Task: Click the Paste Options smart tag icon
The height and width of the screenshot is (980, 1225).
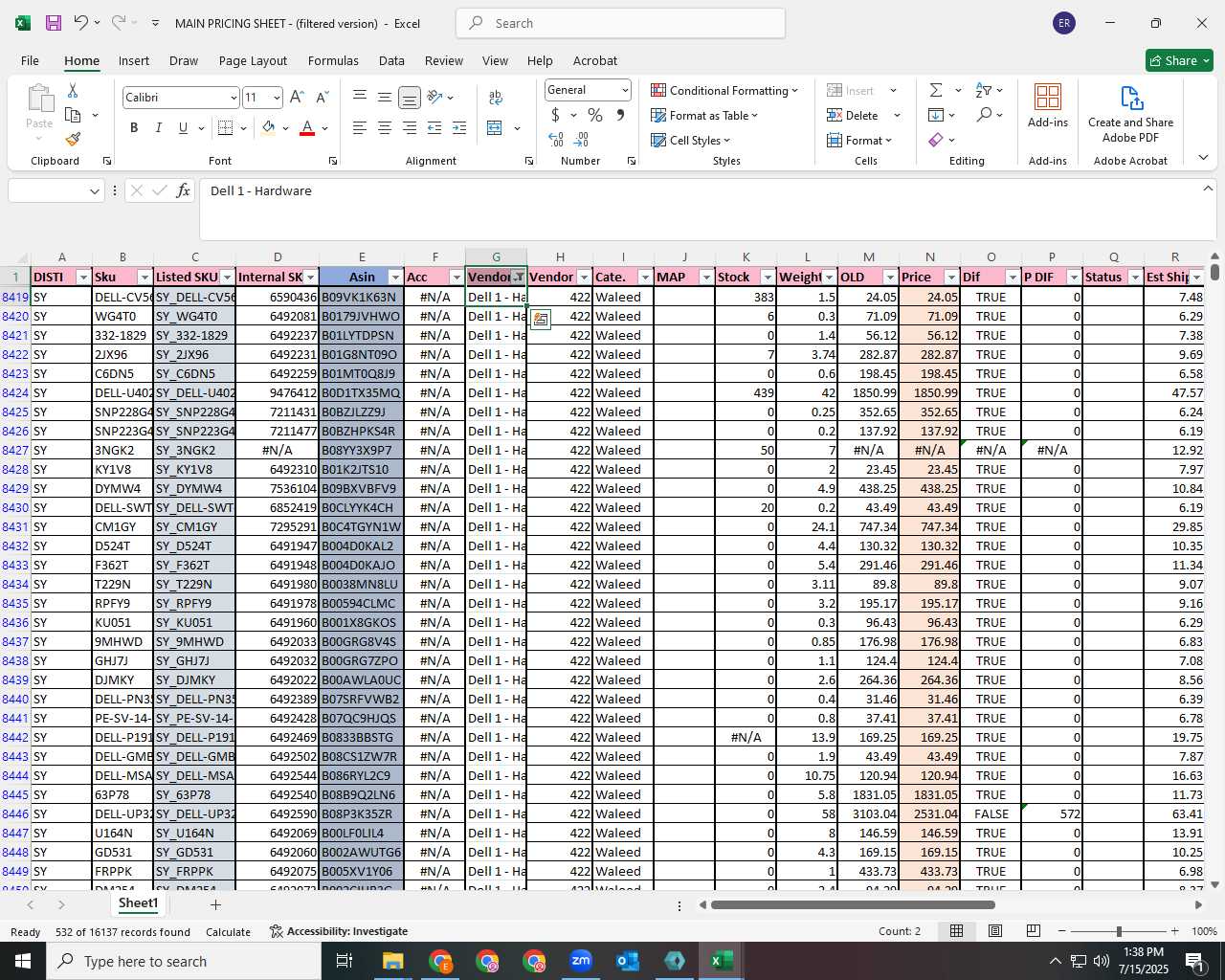Action: [x=540, y=320]
